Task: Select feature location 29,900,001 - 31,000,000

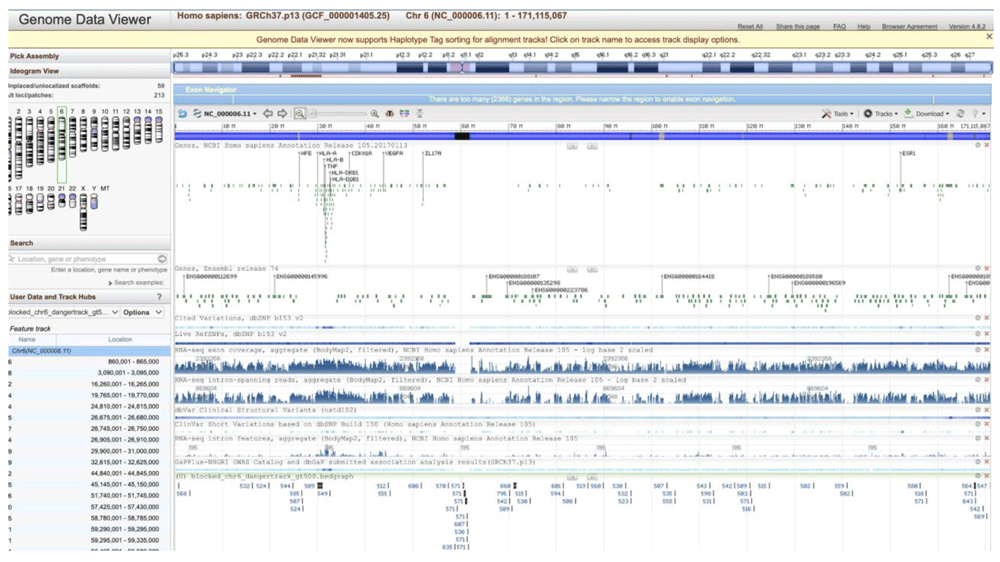Action: [125, 451]
